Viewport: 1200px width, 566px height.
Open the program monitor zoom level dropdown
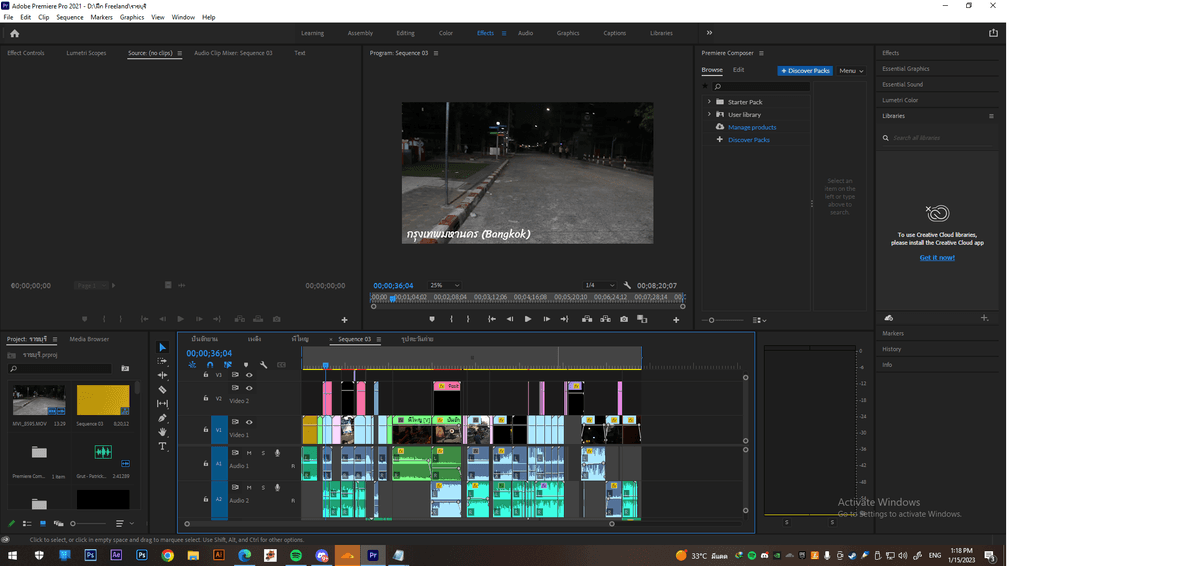point(445,285)
